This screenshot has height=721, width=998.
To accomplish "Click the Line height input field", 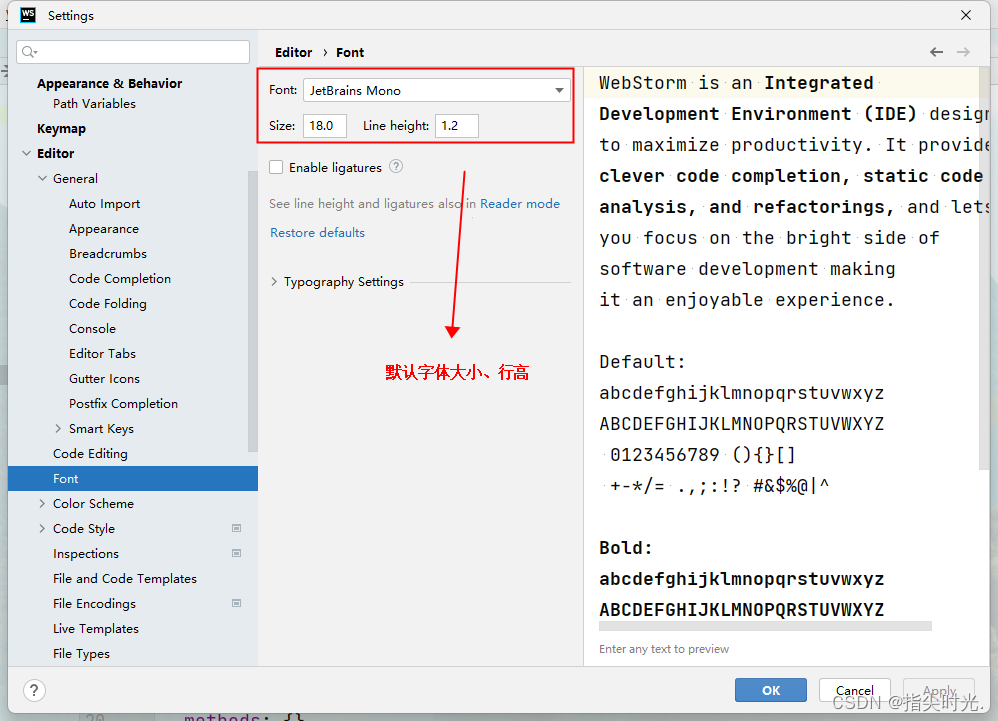I will tap(457, 126).
